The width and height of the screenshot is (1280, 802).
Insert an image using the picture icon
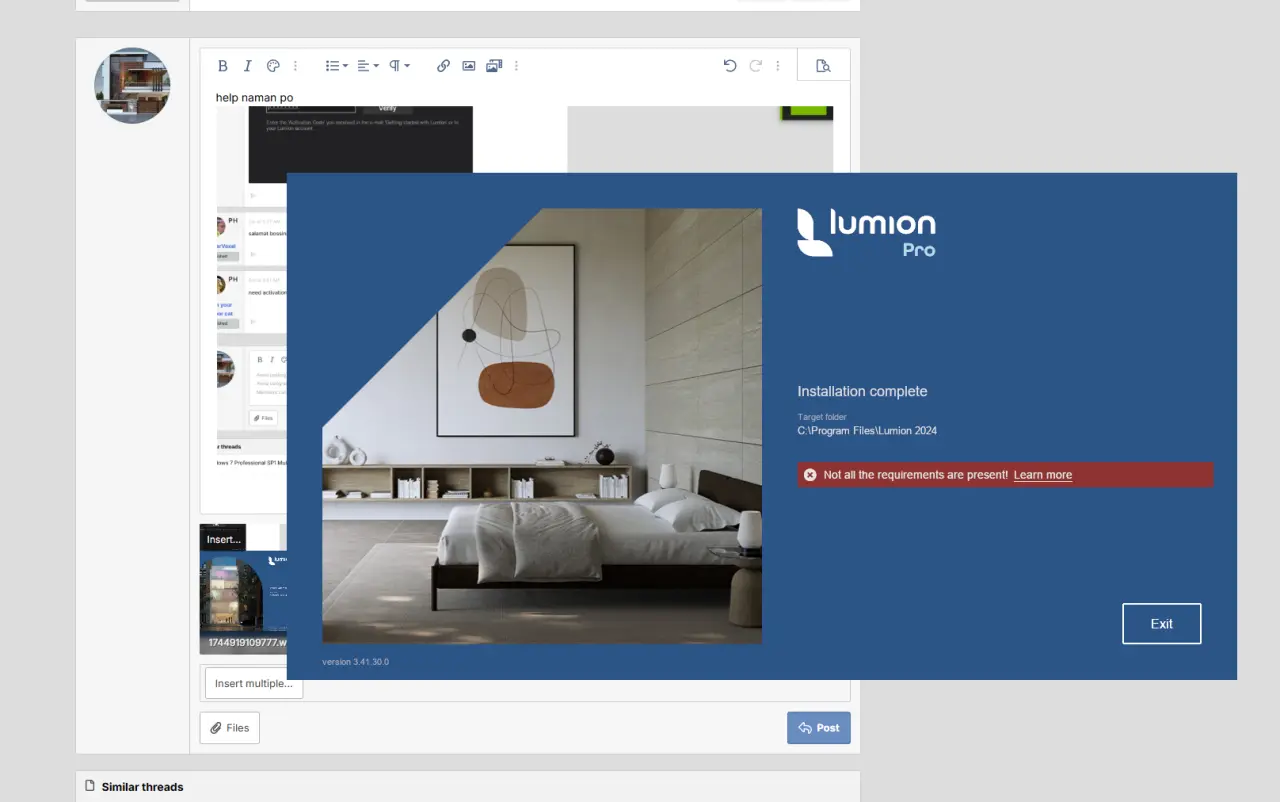468,66
